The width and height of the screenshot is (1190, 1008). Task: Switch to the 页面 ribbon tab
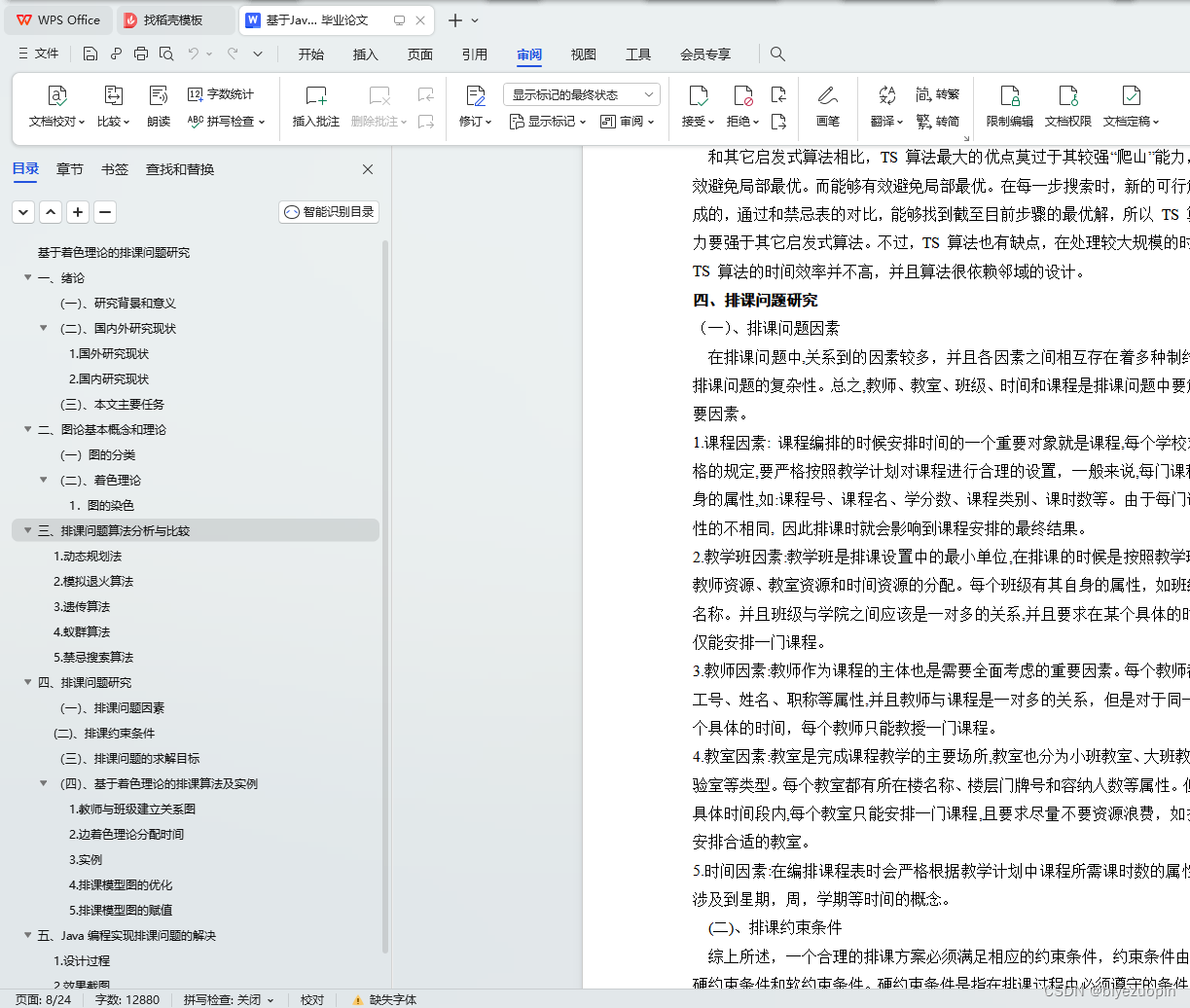click(420, 54)
